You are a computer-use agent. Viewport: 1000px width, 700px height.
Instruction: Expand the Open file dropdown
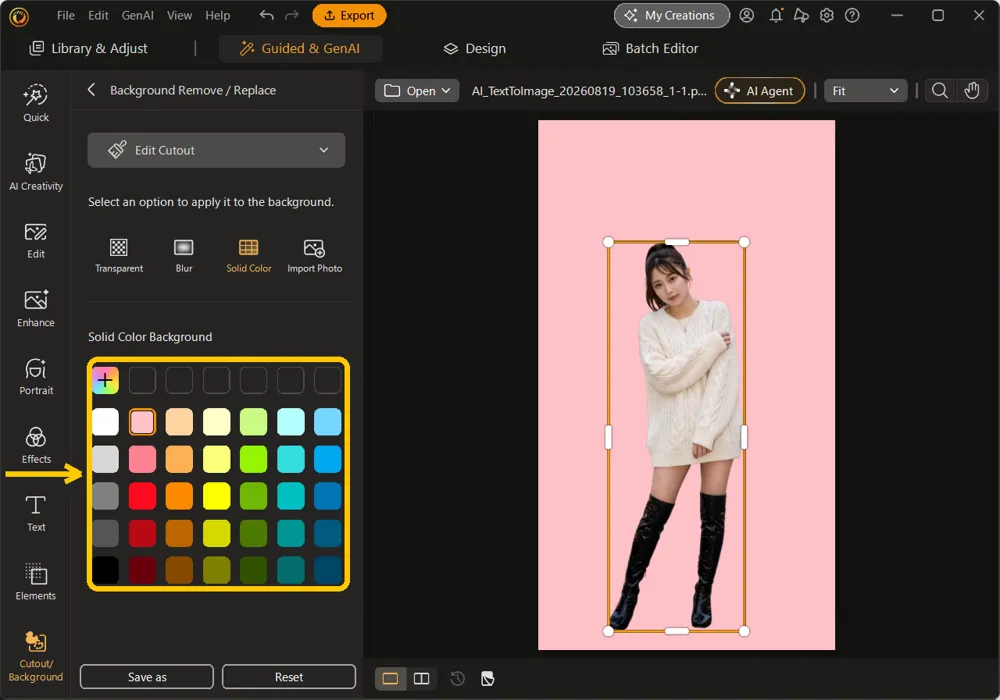[x=416, y=91]
